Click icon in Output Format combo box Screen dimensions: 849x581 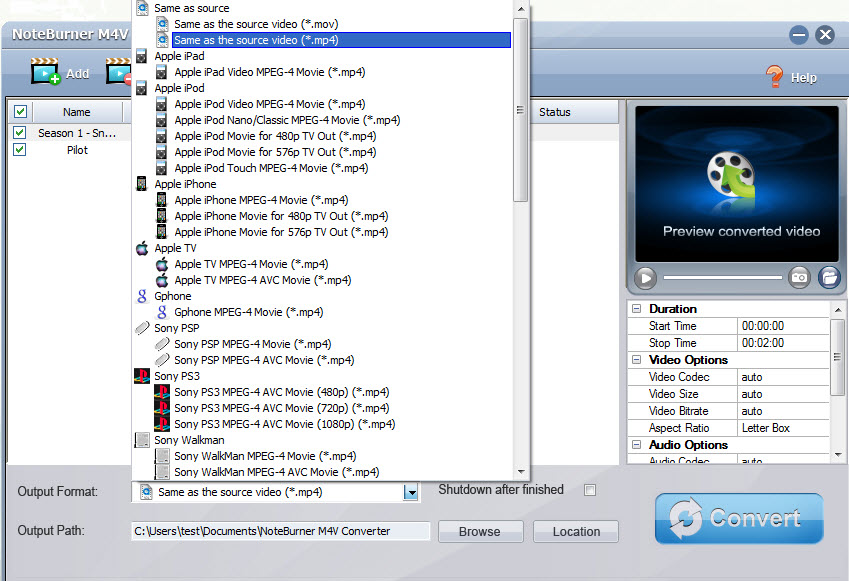[146, 492]
